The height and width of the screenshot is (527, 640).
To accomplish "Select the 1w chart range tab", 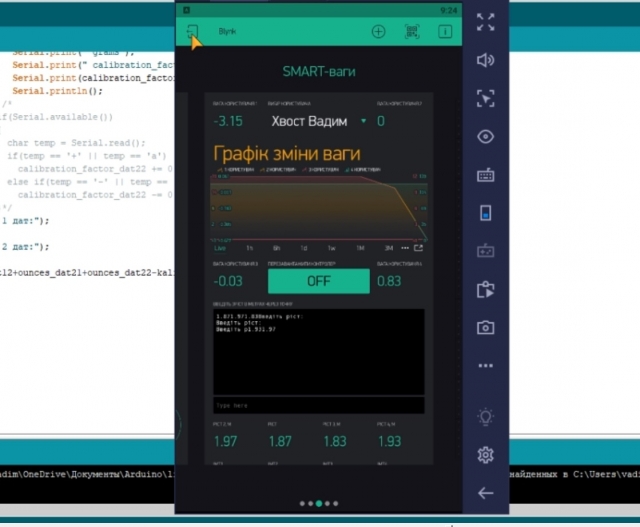I will click(331, 247).
